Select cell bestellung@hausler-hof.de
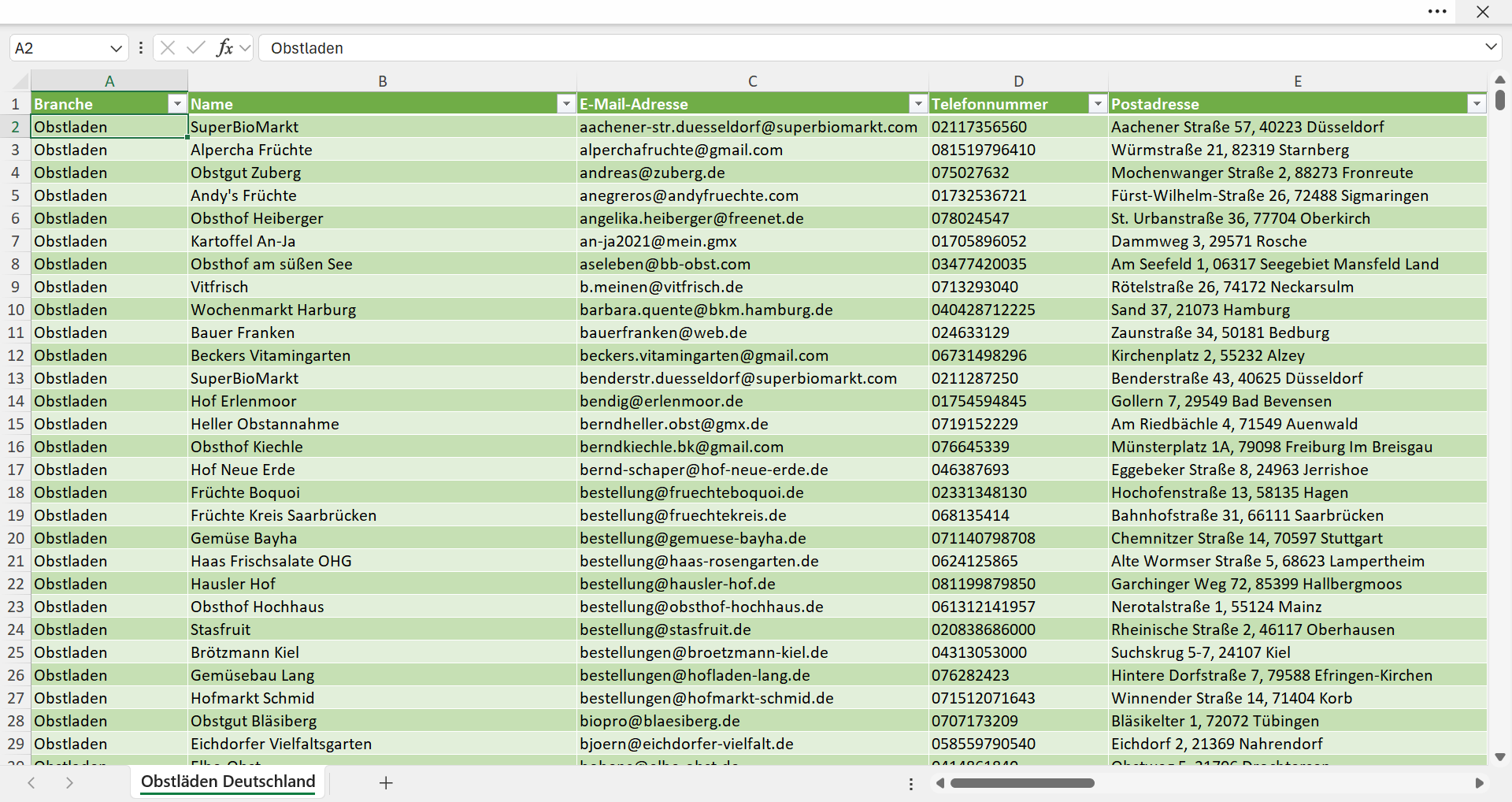1512x802 pixels. (753, 584)
